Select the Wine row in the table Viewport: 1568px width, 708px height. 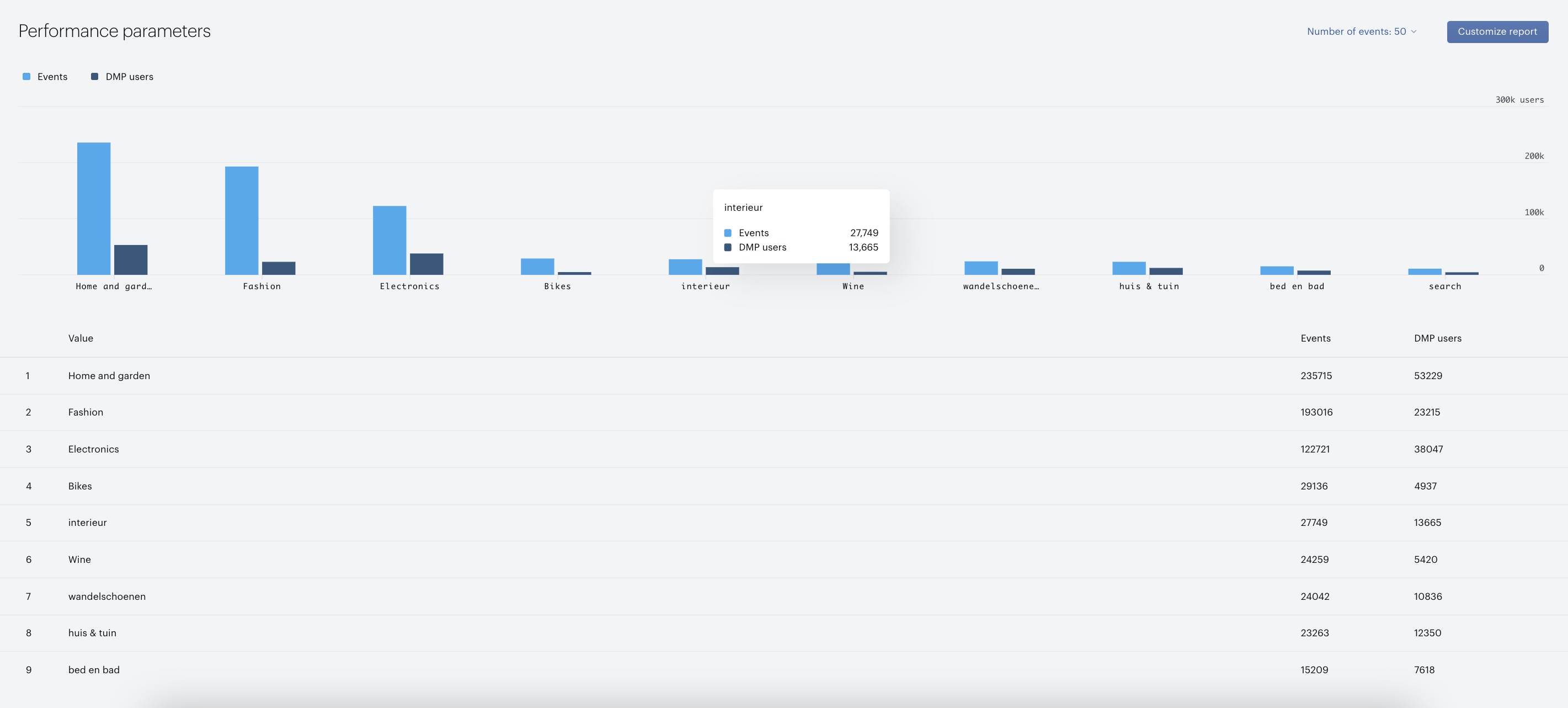[784, 560]
